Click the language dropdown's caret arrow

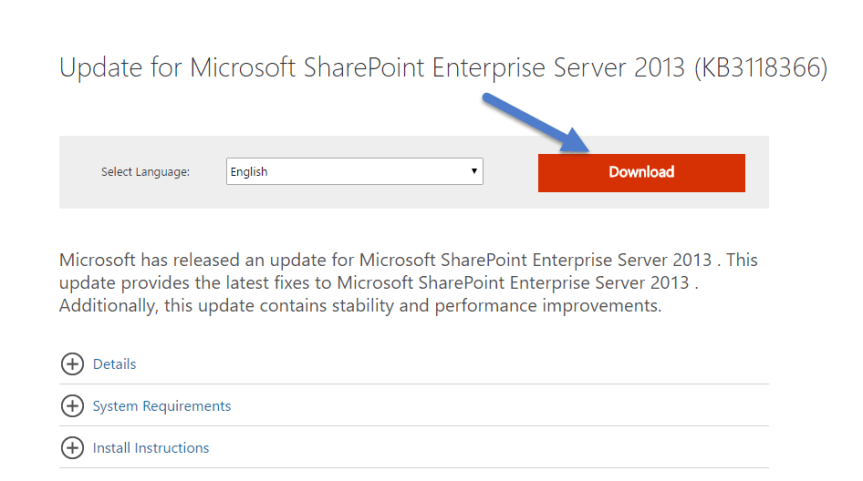pos(474,172)
